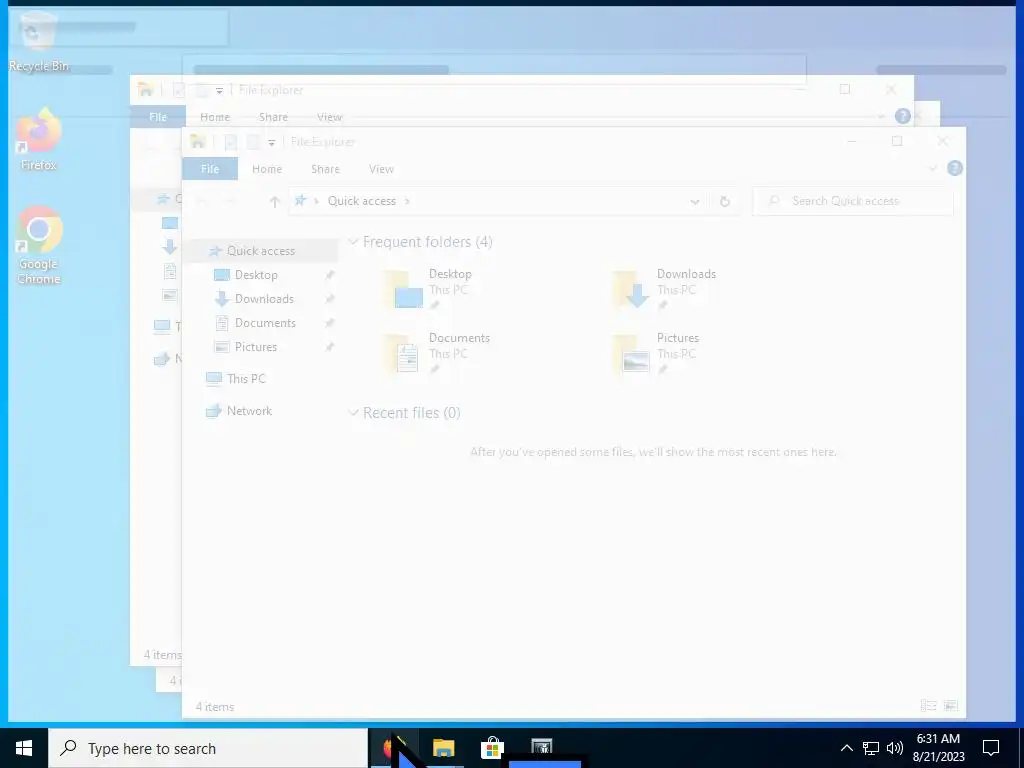
Task: Open the Google Chrome desktop shortcut
Action: (39, 246)
